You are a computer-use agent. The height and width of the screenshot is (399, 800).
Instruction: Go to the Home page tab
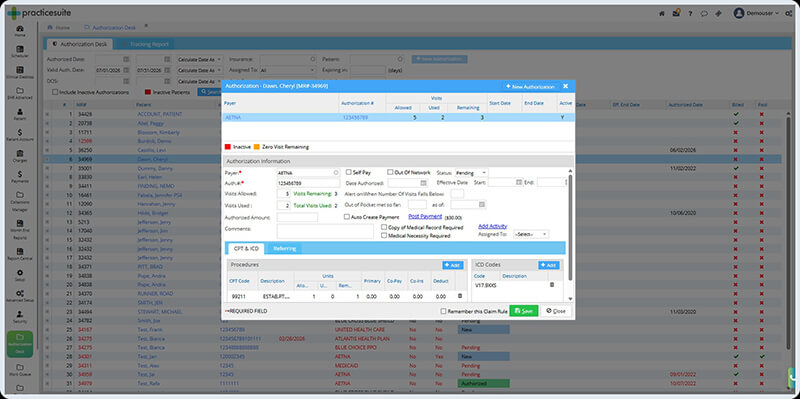(59, 27)
